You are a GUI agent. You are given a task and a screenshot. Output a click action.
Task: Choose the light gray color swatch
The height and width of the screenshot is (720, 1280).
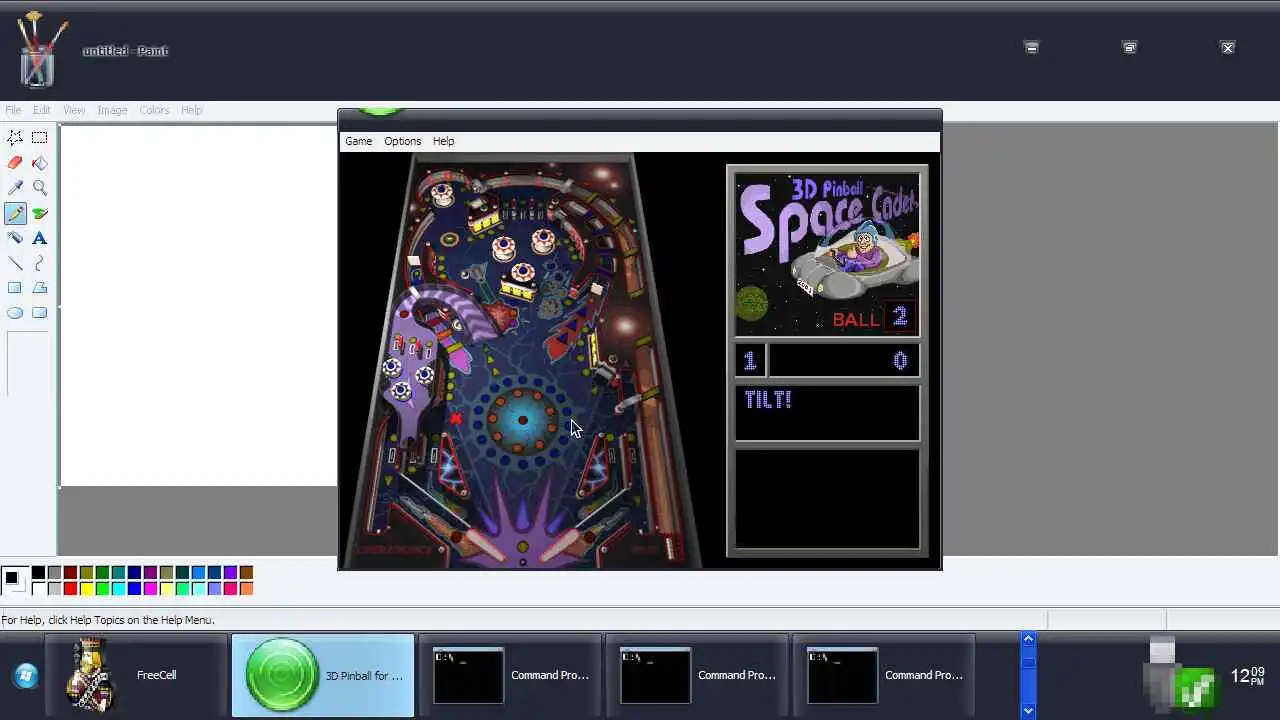[54, 589]
